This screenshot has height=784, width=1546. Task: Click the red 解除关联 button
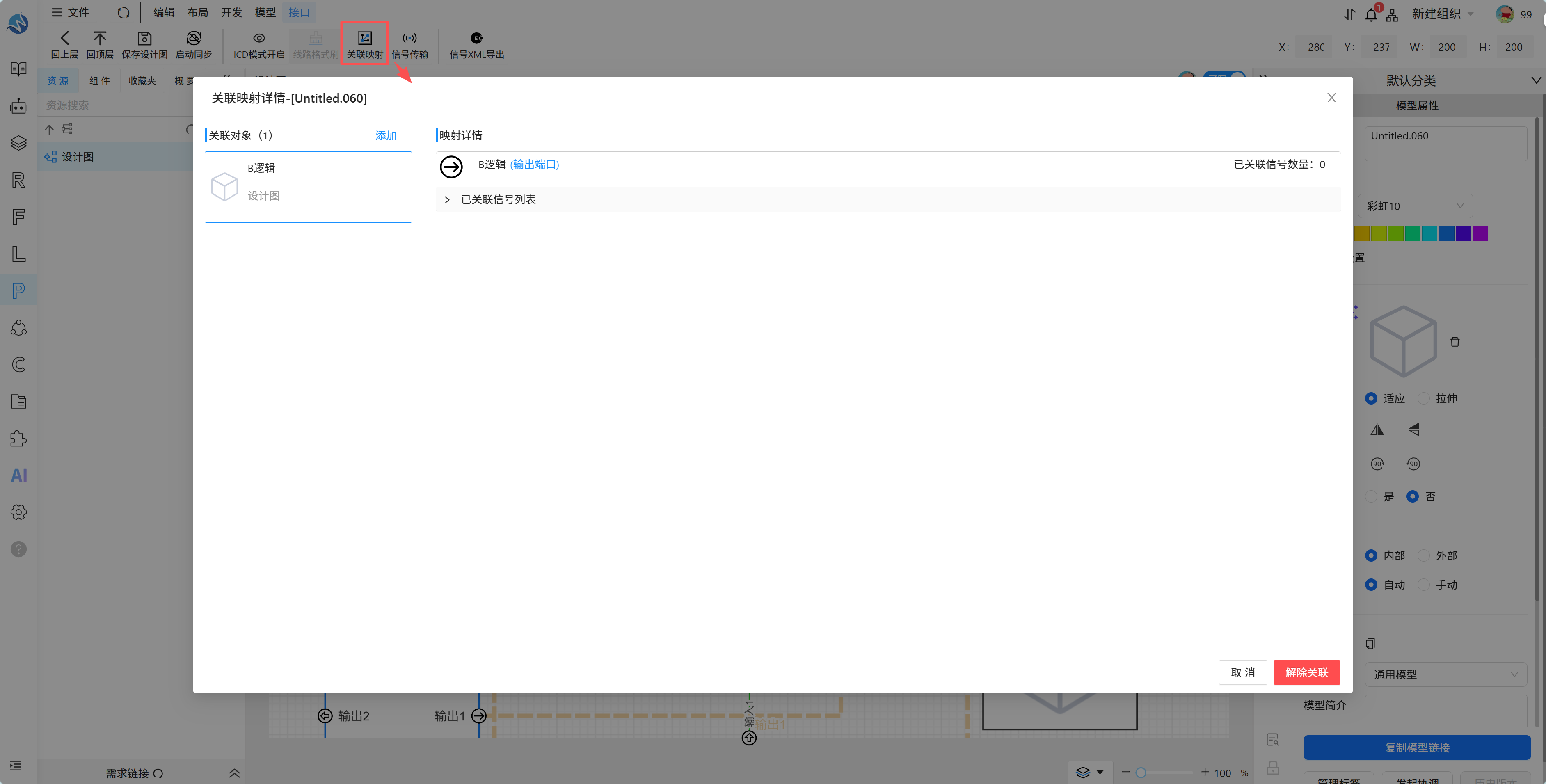point(1306,672)
